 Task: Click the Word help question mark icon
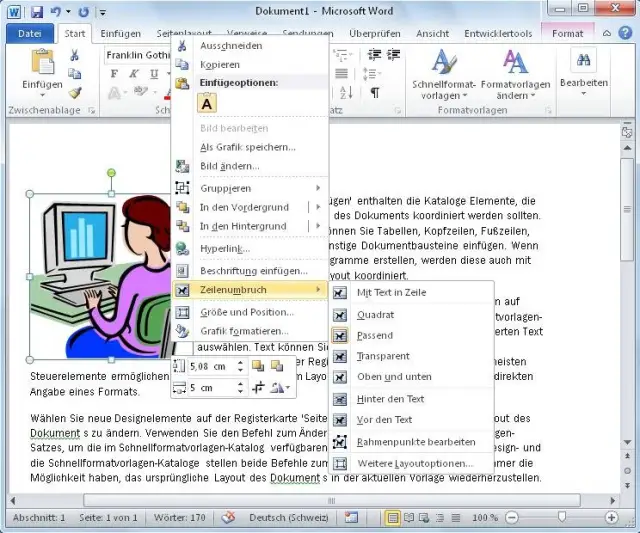625,33
